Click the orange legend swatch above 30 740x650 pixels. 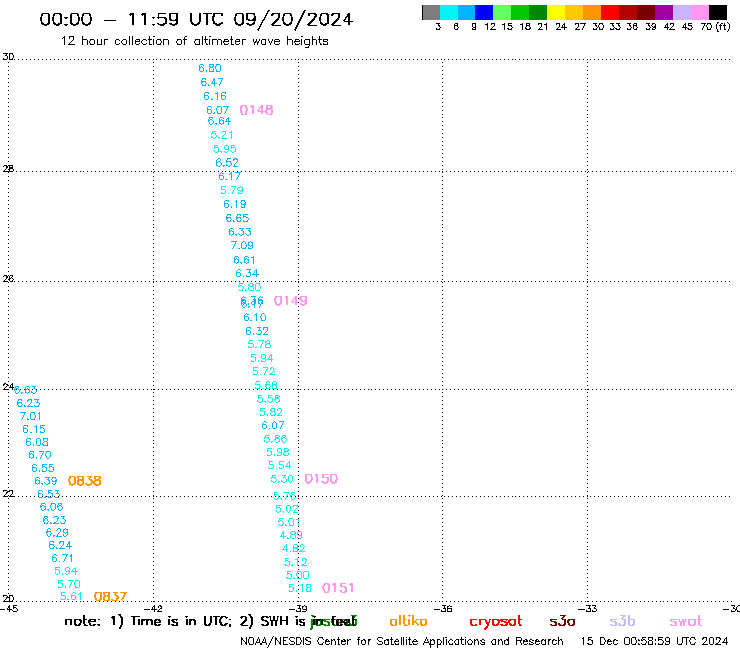click(592, 12)
